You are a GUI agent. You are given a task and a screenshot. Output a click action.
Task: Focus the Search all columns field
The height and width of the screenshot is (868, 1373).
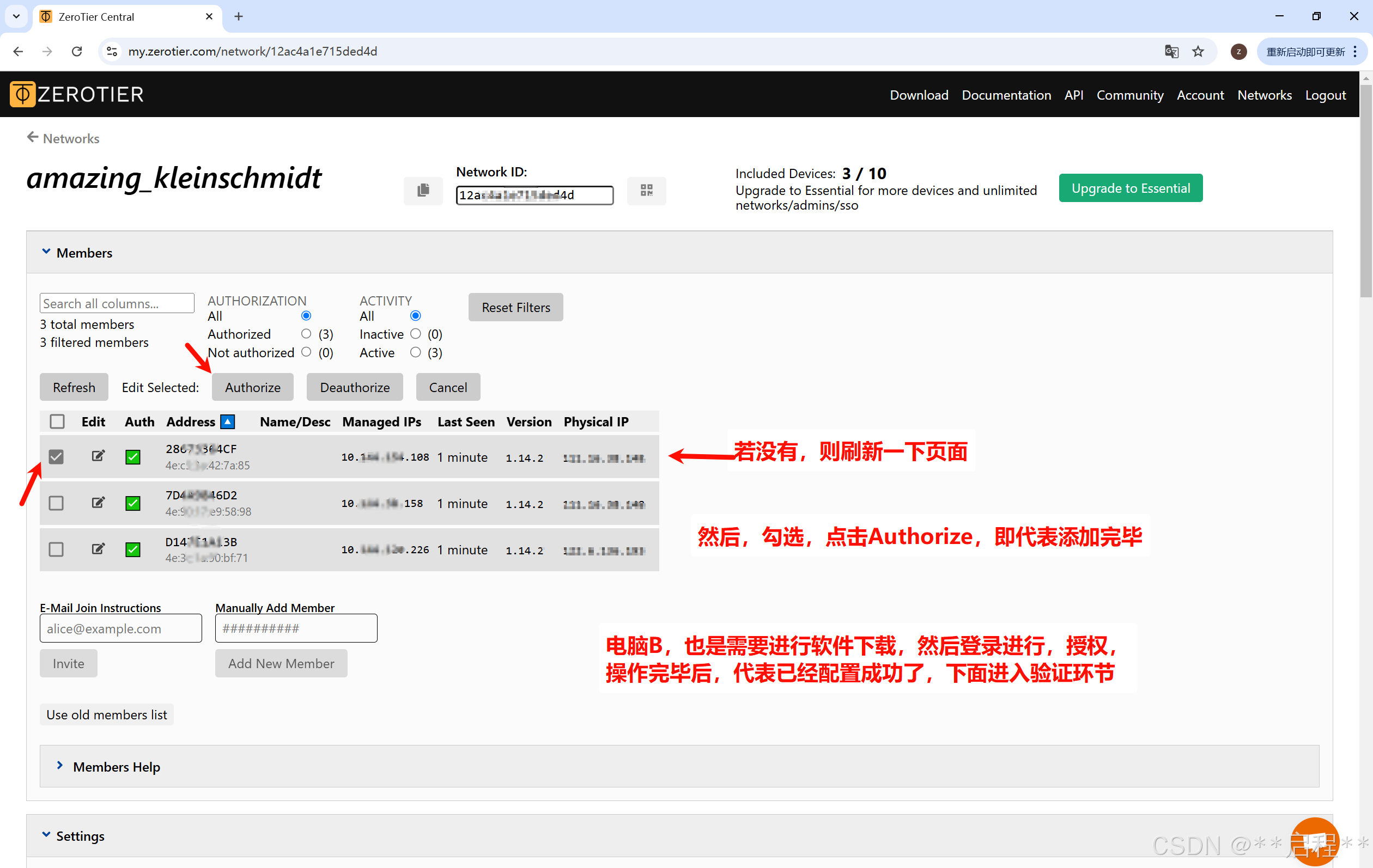117,303
